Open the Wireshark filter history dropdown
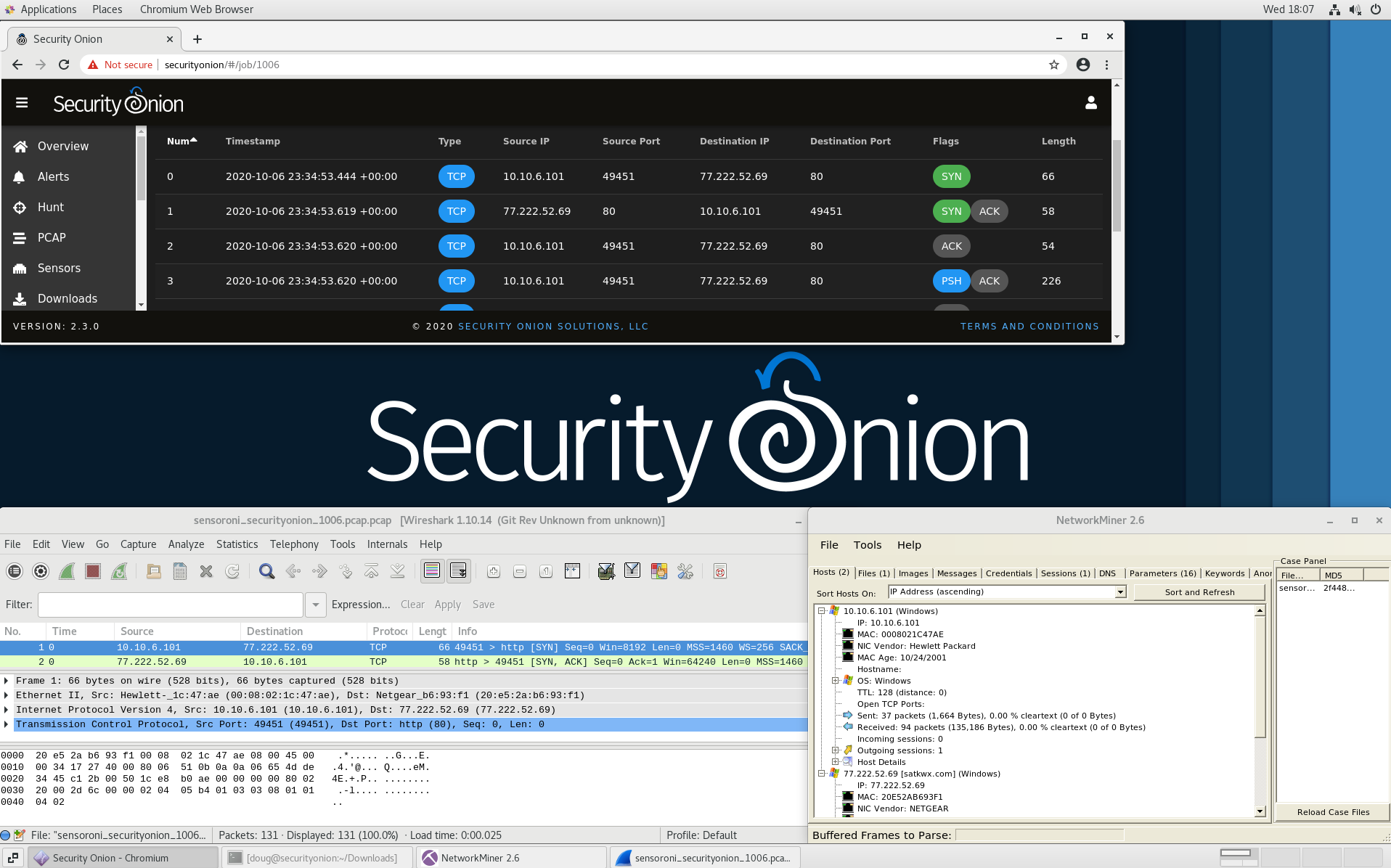1391x868 pixels. [315, 605]
